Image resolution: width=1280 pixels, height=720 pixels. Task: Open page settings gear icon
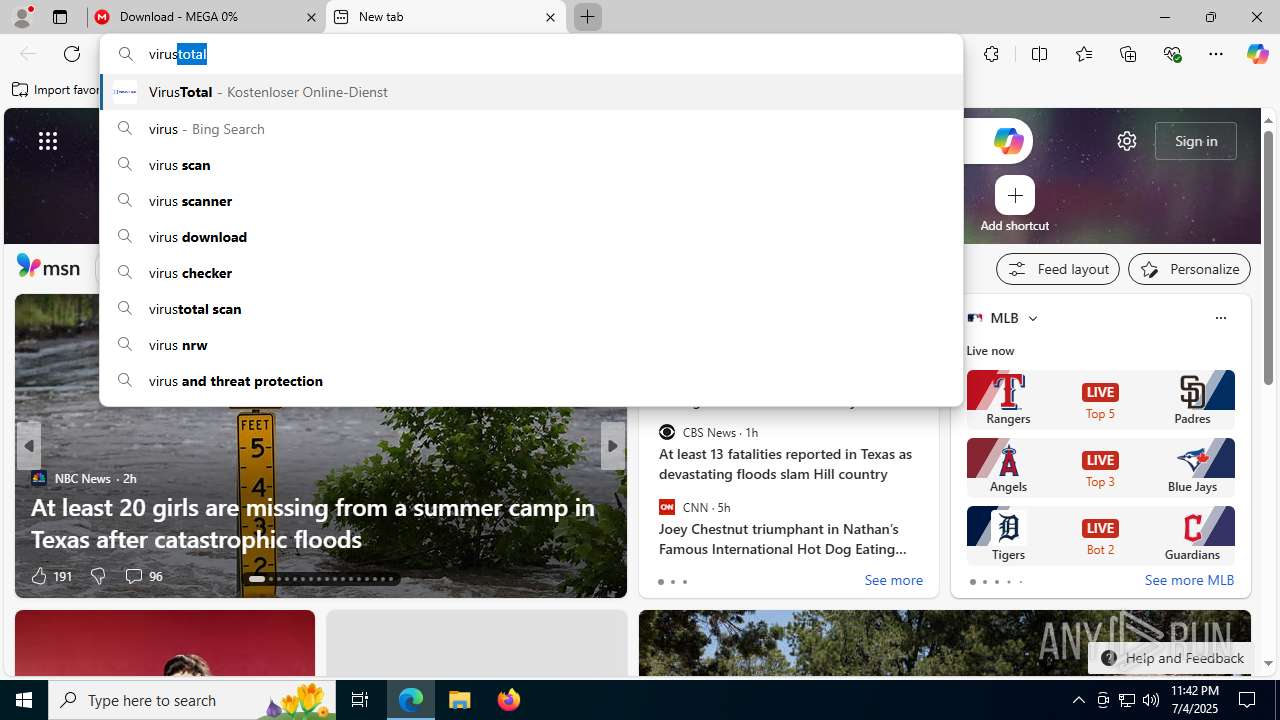click(x=1127, y=141)
